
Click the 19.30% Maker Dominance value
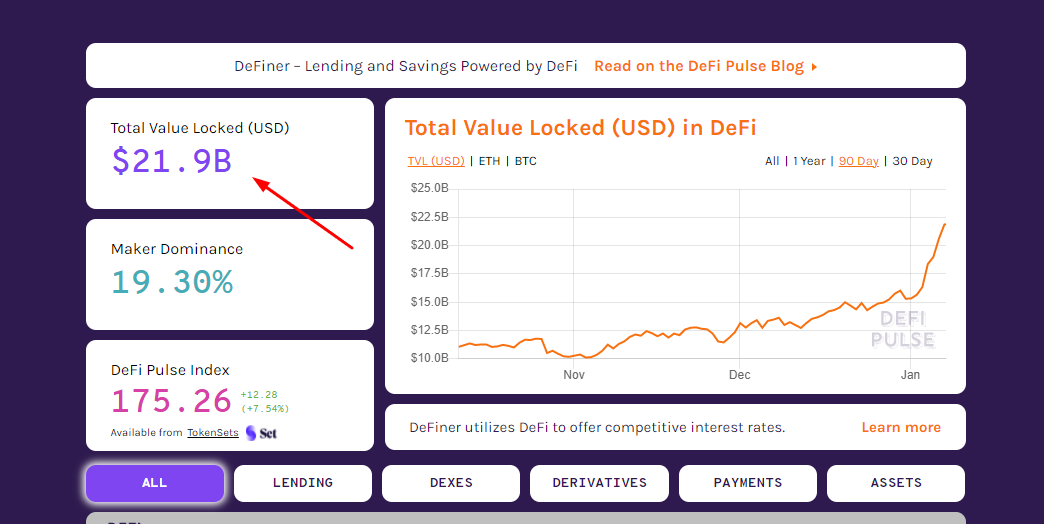click(x=172, y=282)
